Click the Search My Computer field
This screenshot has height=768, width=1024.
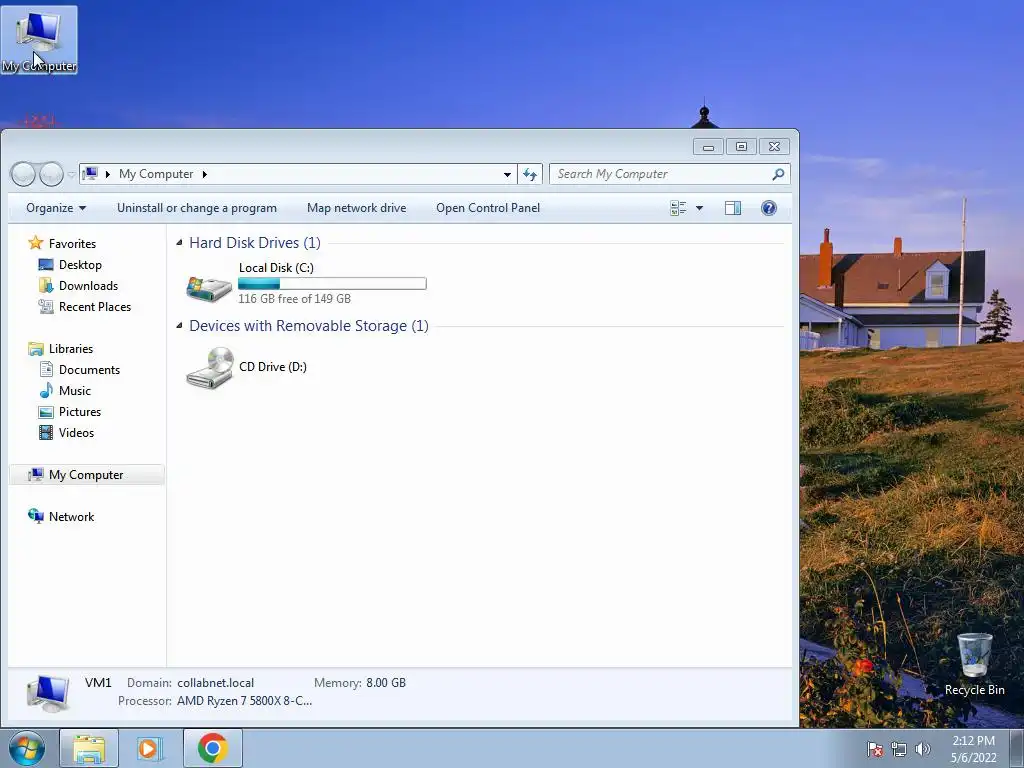[669, 174]
